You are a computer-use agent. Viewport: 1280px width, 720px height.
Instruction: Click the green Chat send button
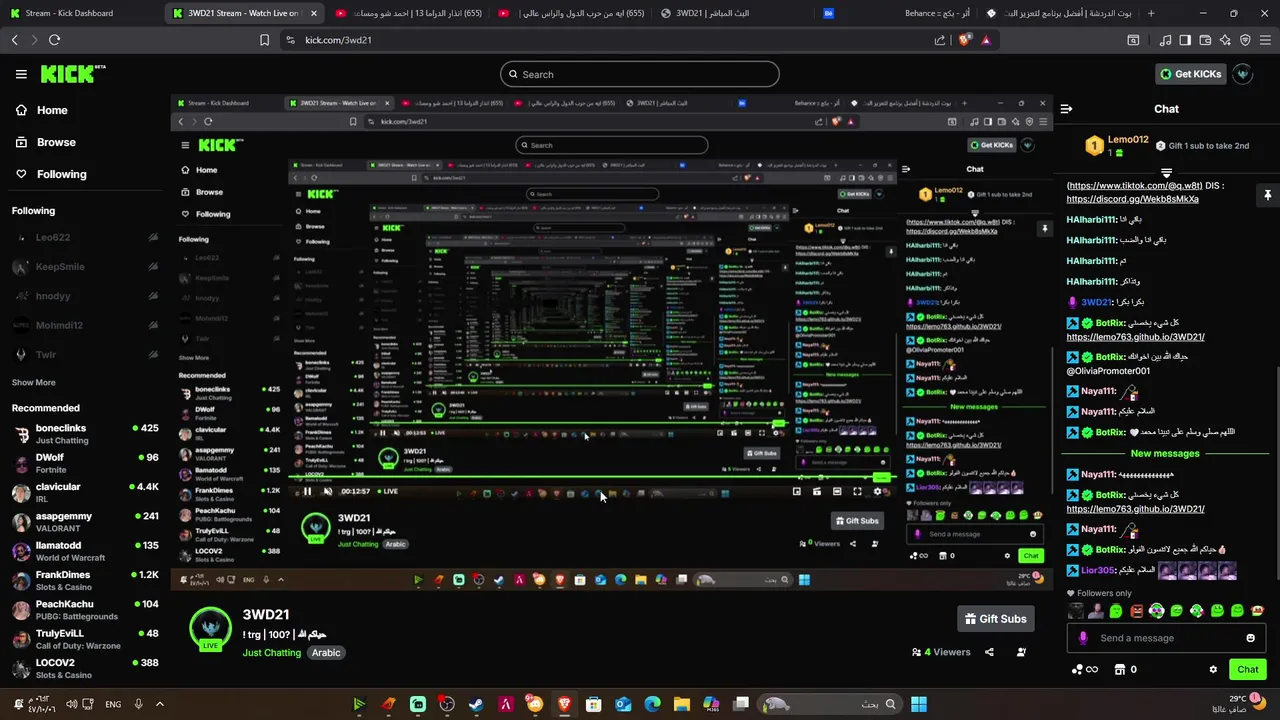pyautogui.click(x=1248, y=669)
